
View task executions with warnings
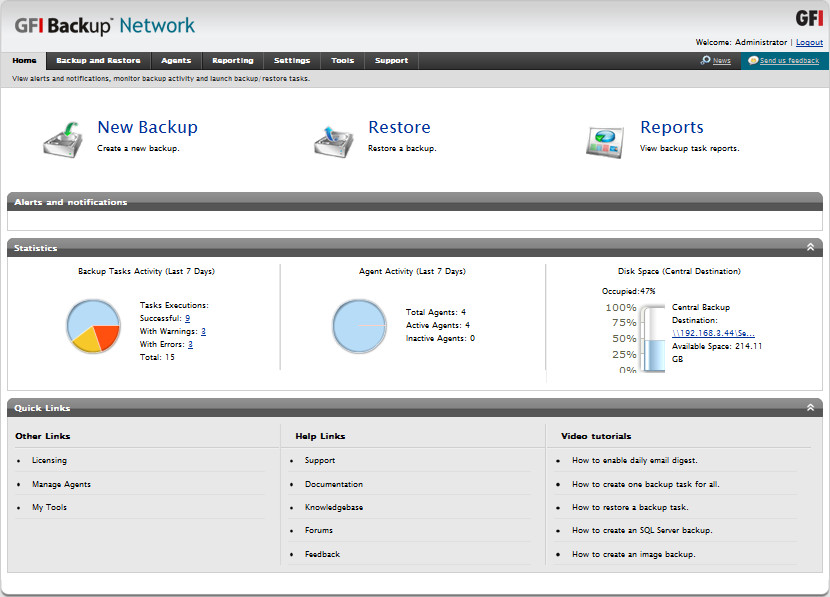[x=203, y=331]
